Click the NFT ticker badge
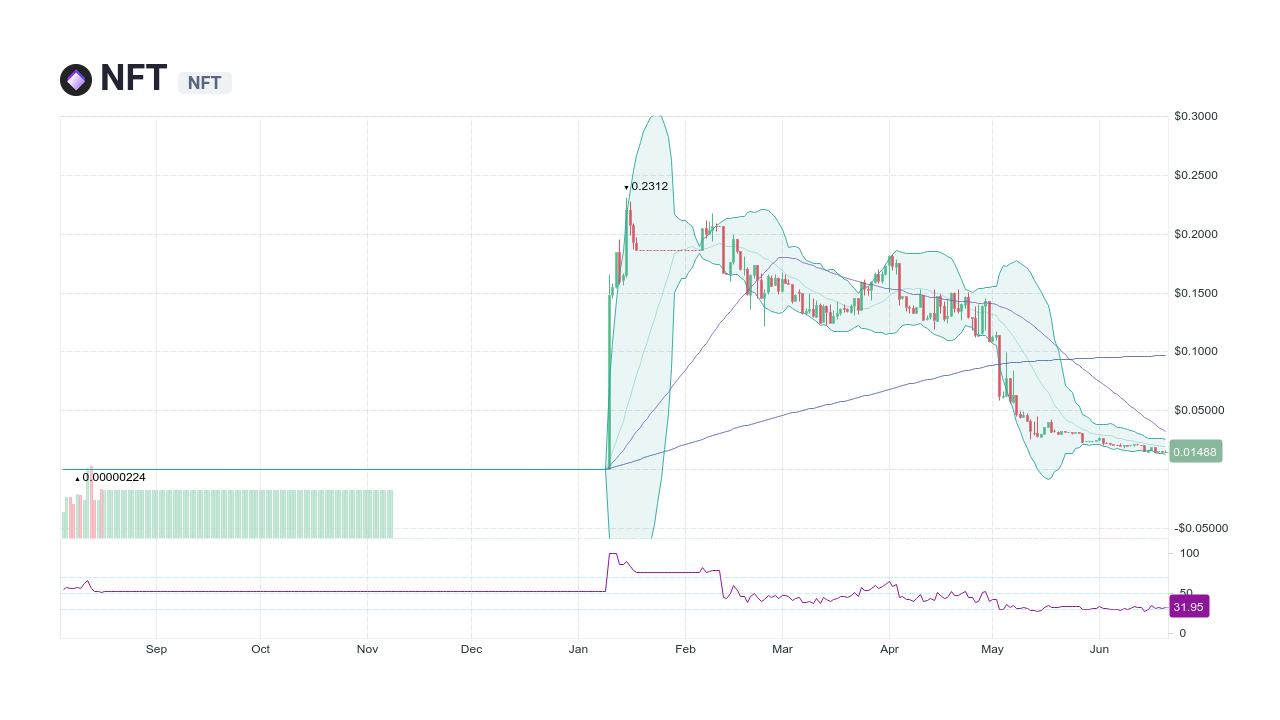 (x=205, y=83)
